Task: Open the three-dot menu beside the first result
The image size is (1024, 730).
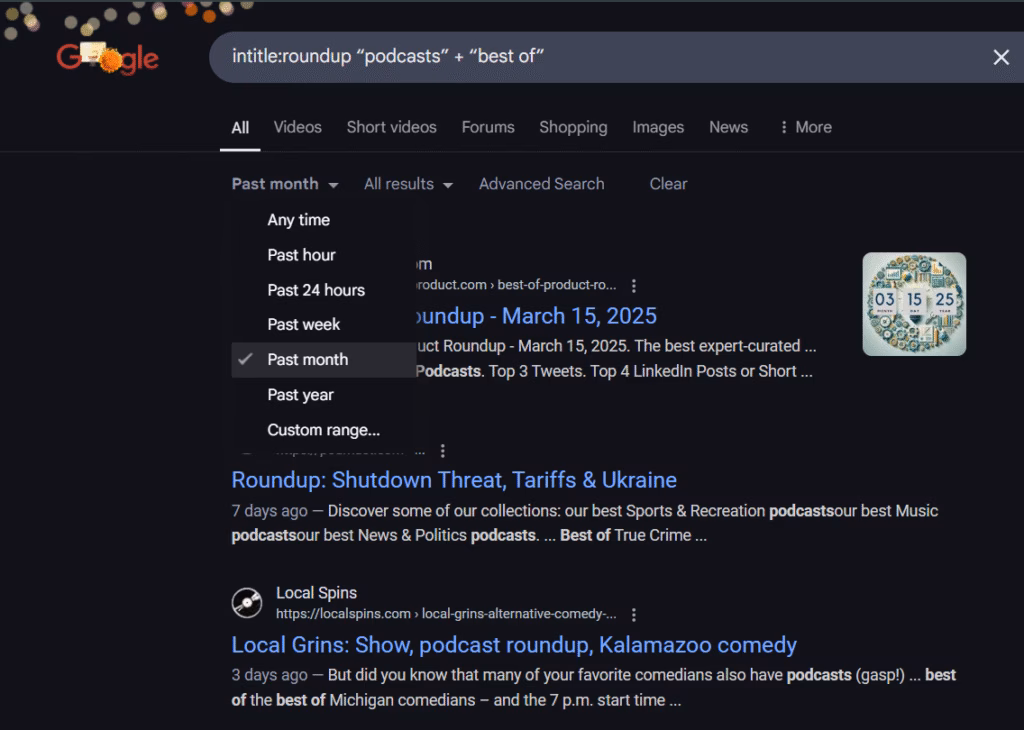Action: pos(634,285)
